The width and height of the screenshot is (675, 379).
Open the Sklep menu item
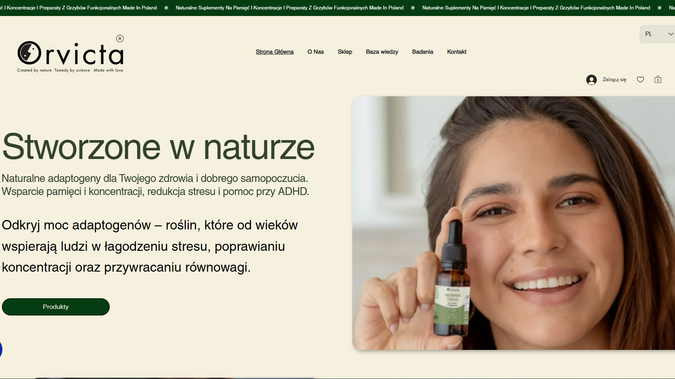[x=345, y=52]
